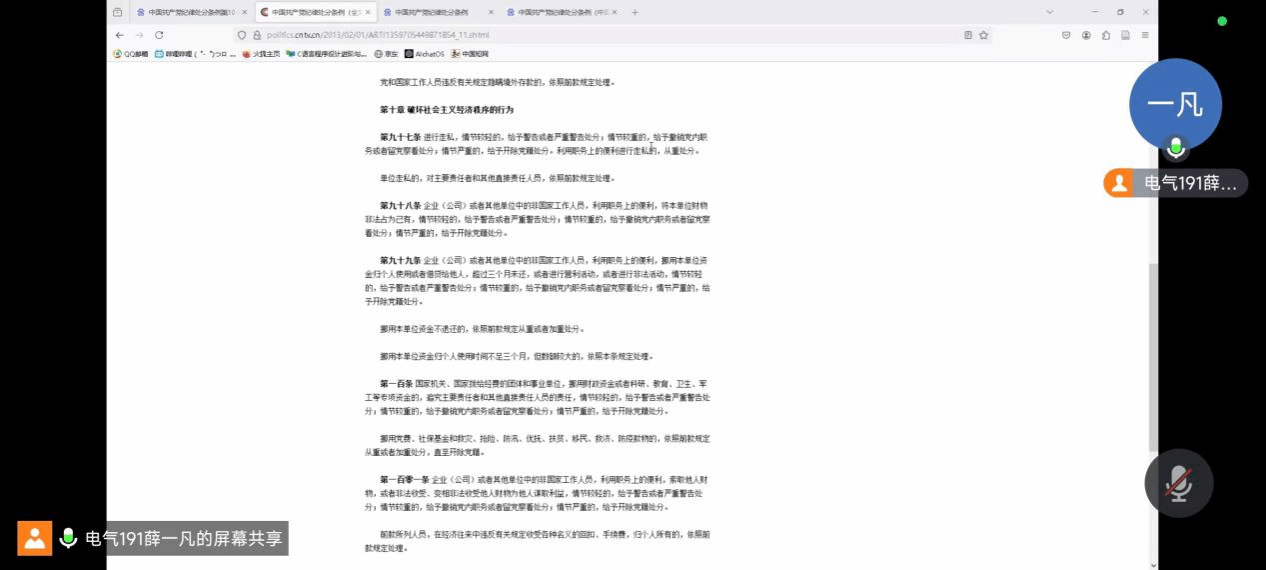Screen dimensions: 1266x570
Task: Click the 第十章 chapter heading
Action: (x=446, y=109)
